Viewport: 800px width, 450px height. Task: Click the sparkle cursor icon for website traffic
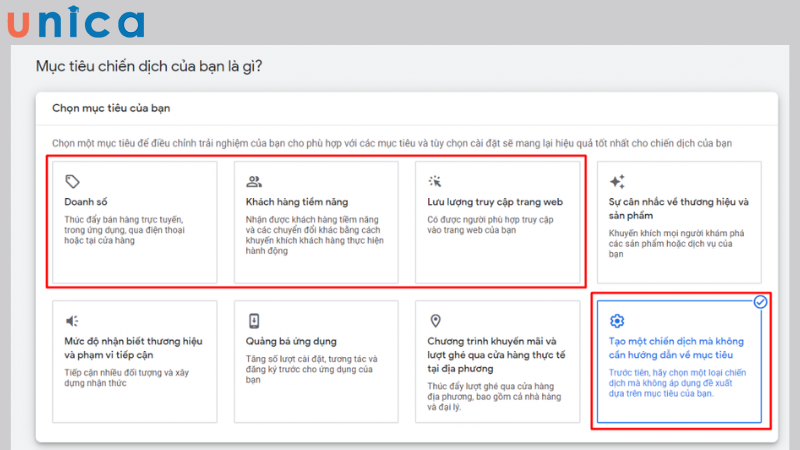pos(435,181)
